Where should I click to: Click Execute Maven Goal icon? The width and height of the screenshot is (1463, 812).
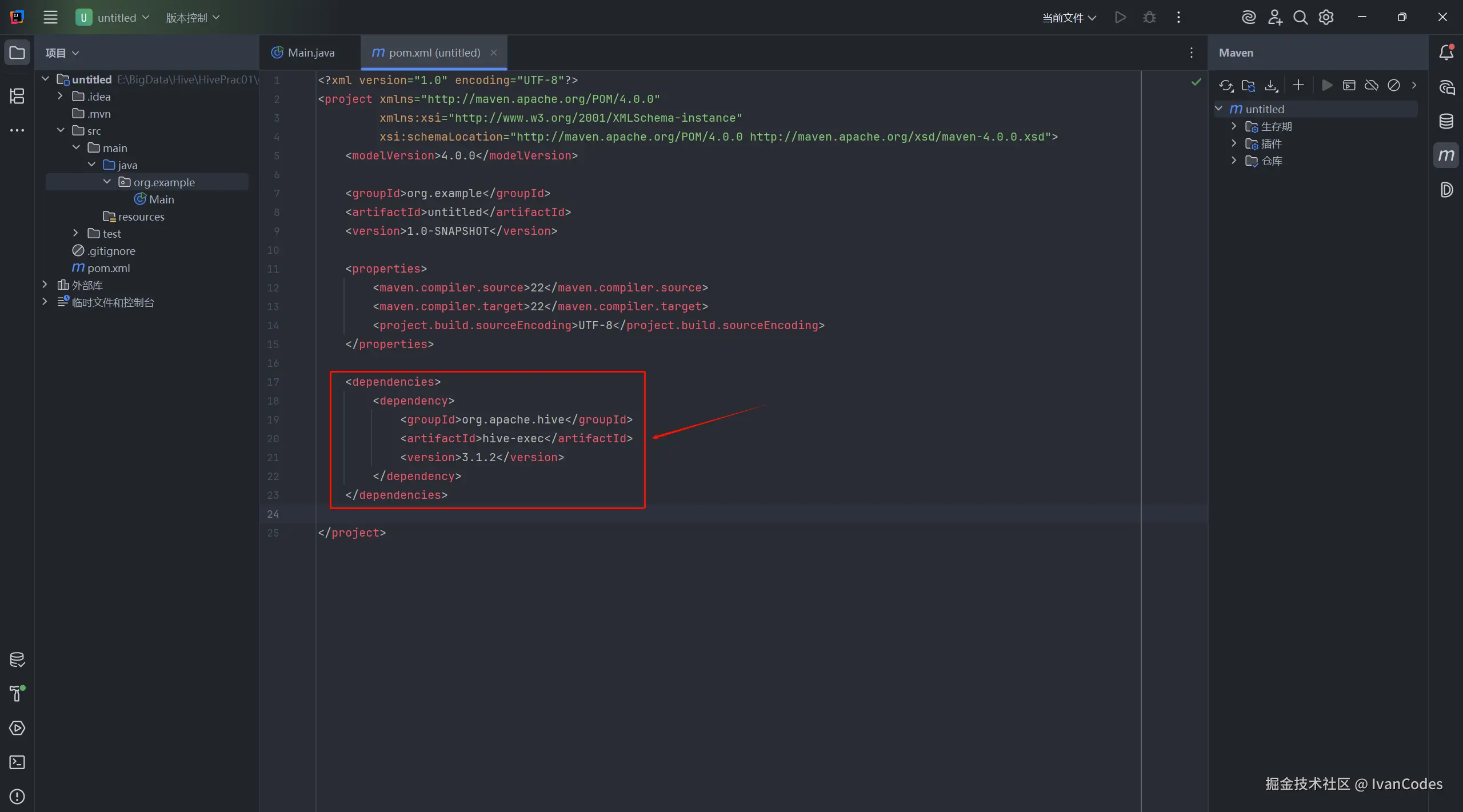pos(1349,86)
